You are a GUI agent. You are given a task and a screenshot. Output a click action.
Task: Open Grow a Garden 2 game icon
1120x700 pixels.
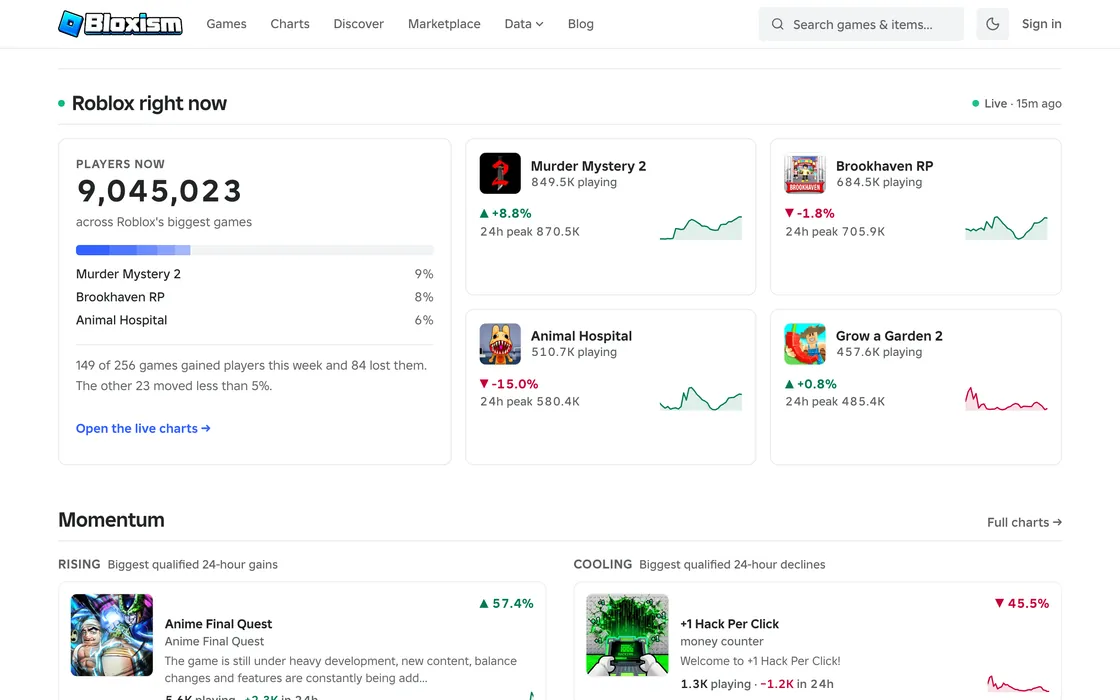[x=805, y=344]
